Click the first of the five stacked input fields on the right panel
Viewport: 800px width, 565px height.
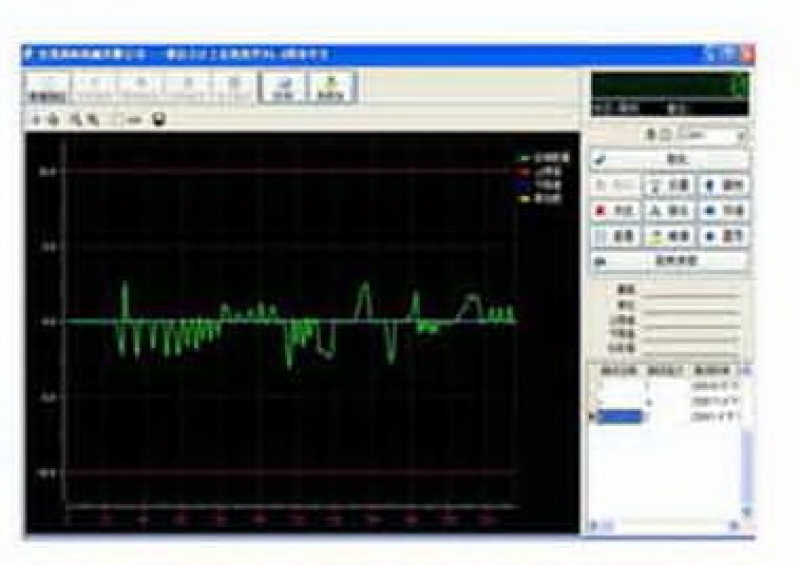click(690, 290)
